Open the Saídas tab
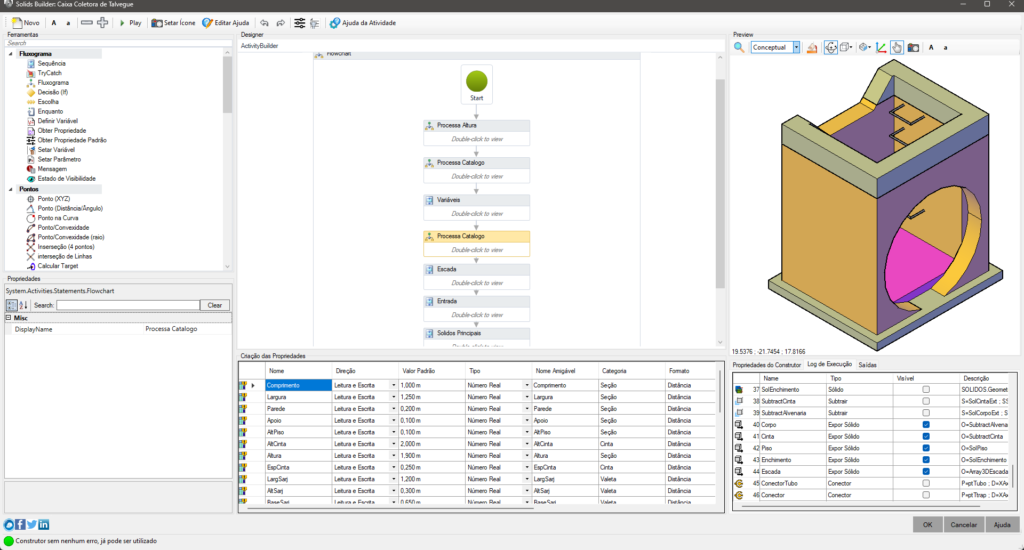This screenshot has width=1024, height=550. 867,365
